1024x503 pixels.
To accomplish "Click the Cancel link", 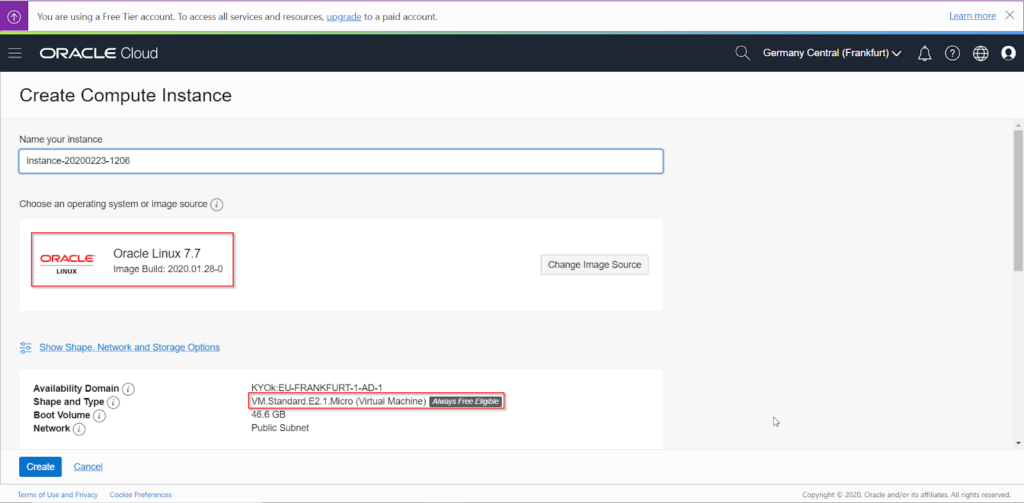I will point(88,466).
